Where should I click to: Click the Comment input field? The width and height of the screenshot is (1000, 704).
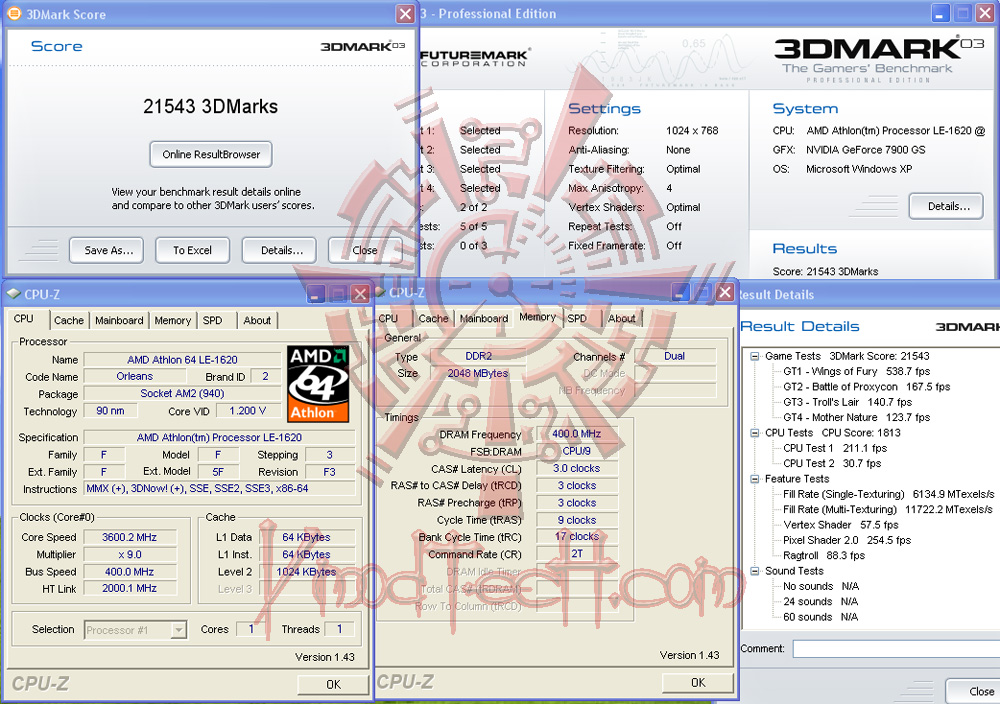point(896,649)
